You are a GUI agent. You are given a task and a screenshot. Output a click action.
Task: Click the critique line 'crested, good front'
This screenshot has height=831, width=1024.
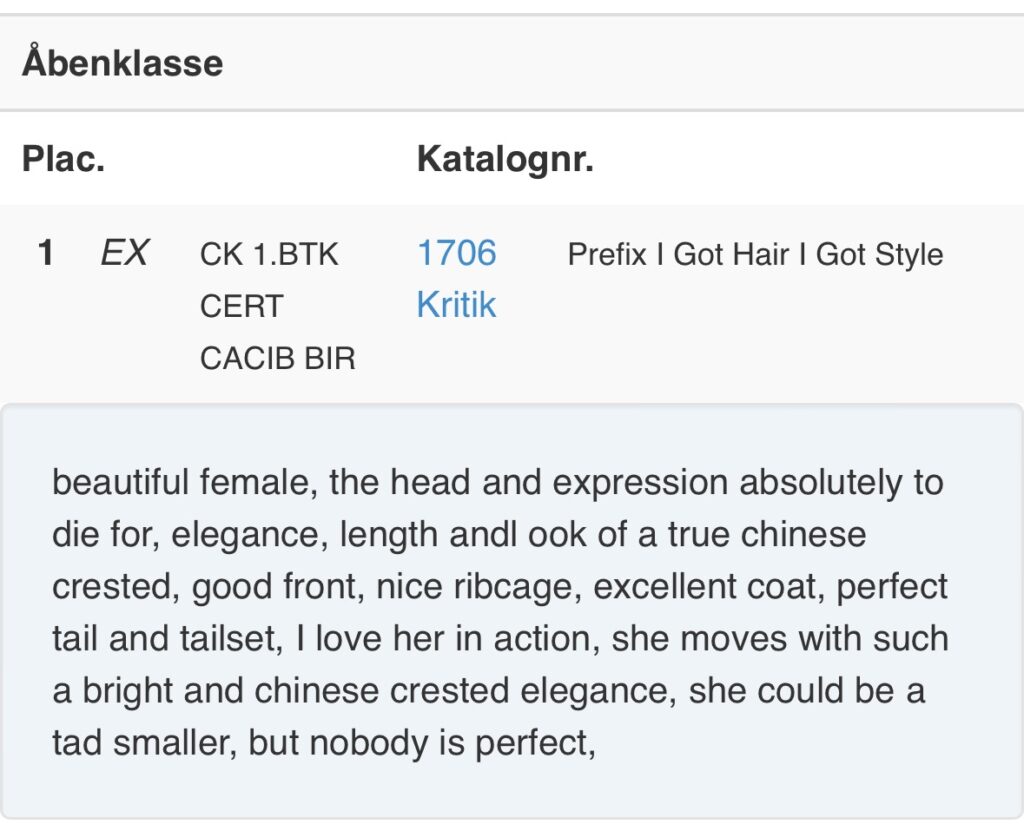click(x=500, y=587)
